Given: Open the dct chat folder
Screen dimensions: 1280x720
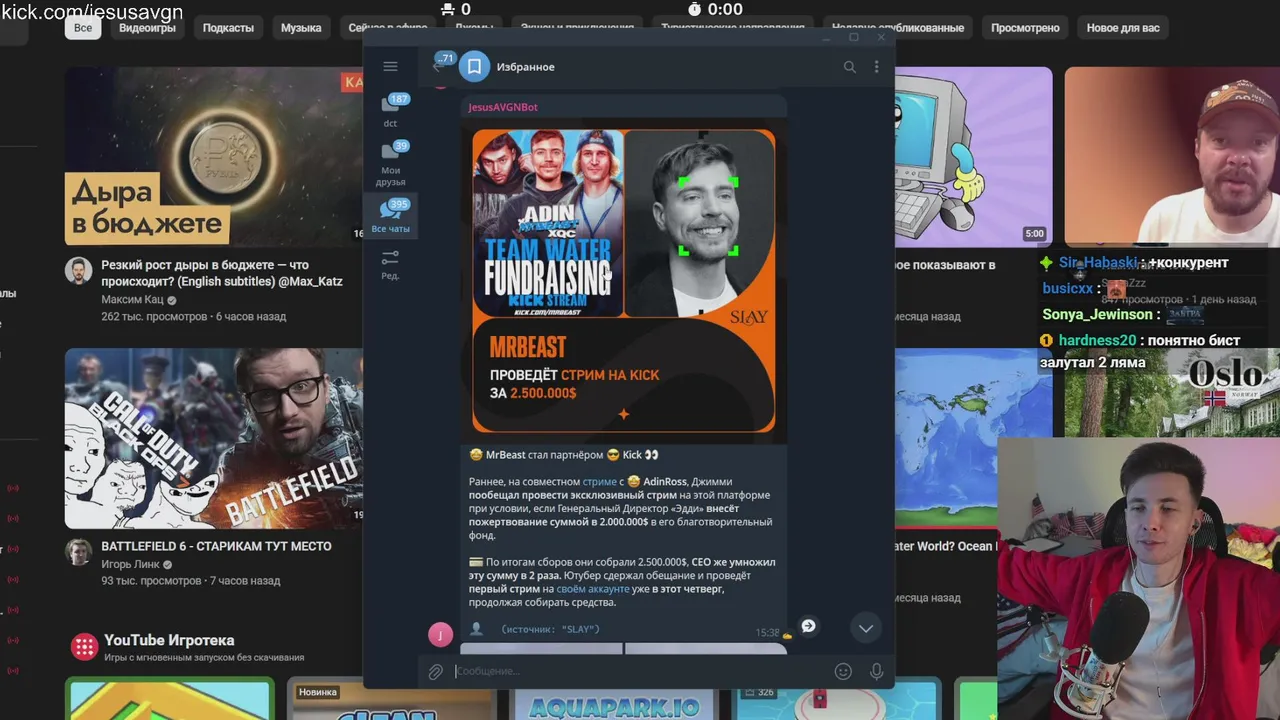Looking at the screenshot, I should 391,110.
